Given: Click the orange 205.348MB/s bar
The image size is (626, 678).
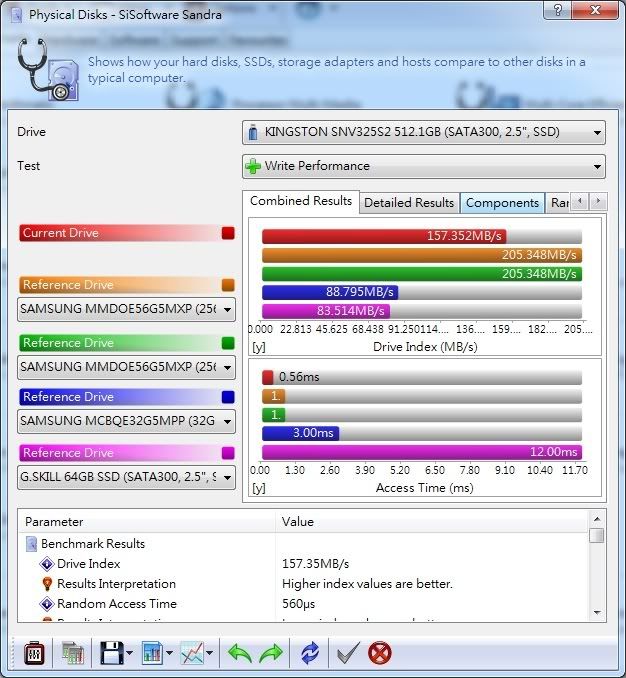Looking at the screenshot, I should pos(422,255).
